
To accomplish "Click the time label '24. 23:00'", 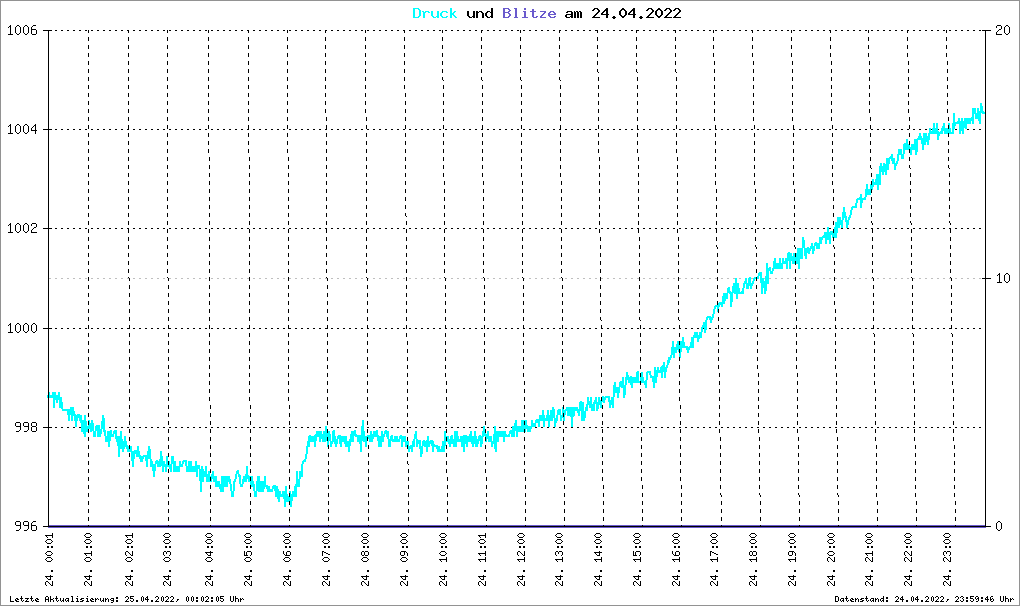I will 947,560.
